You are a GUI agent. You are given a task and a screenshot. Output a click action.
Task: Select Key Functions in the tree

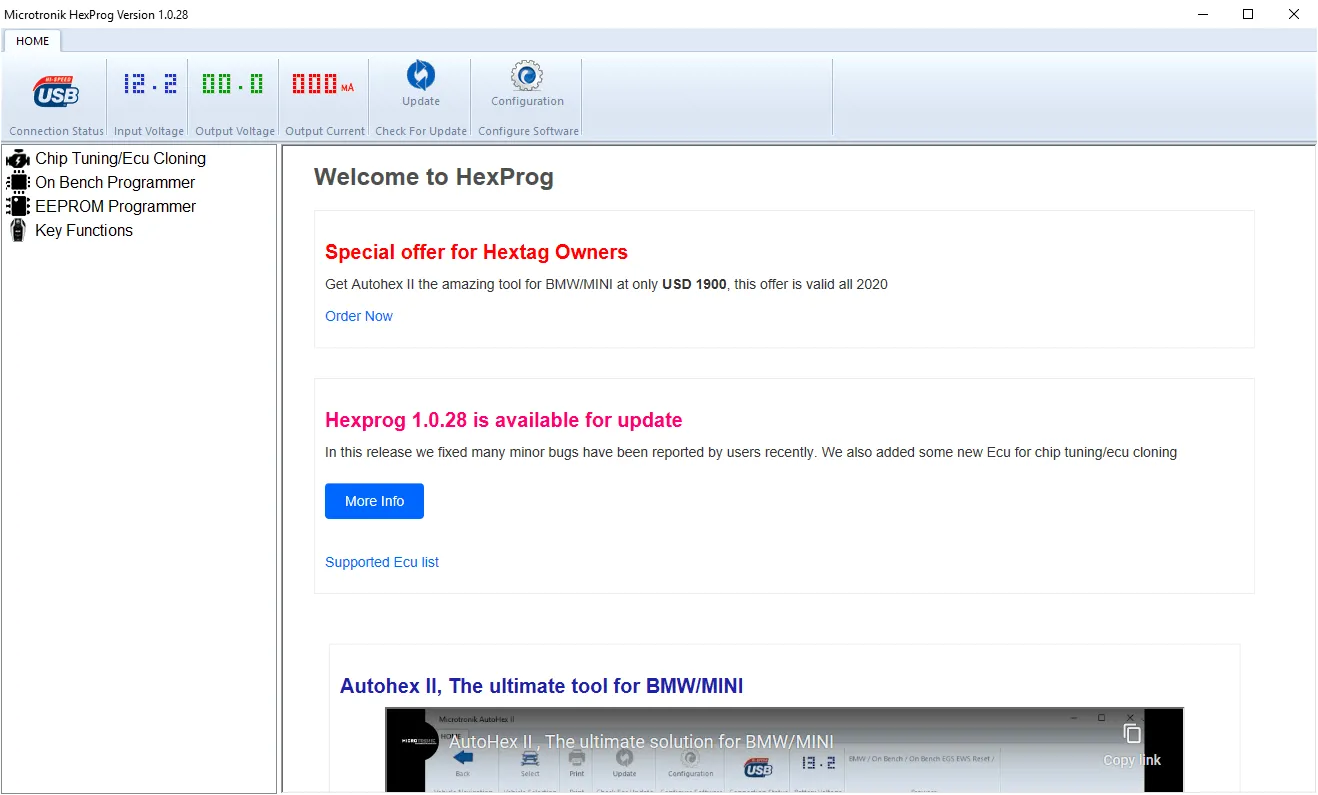pyautogui.click(x=84, y=230)
